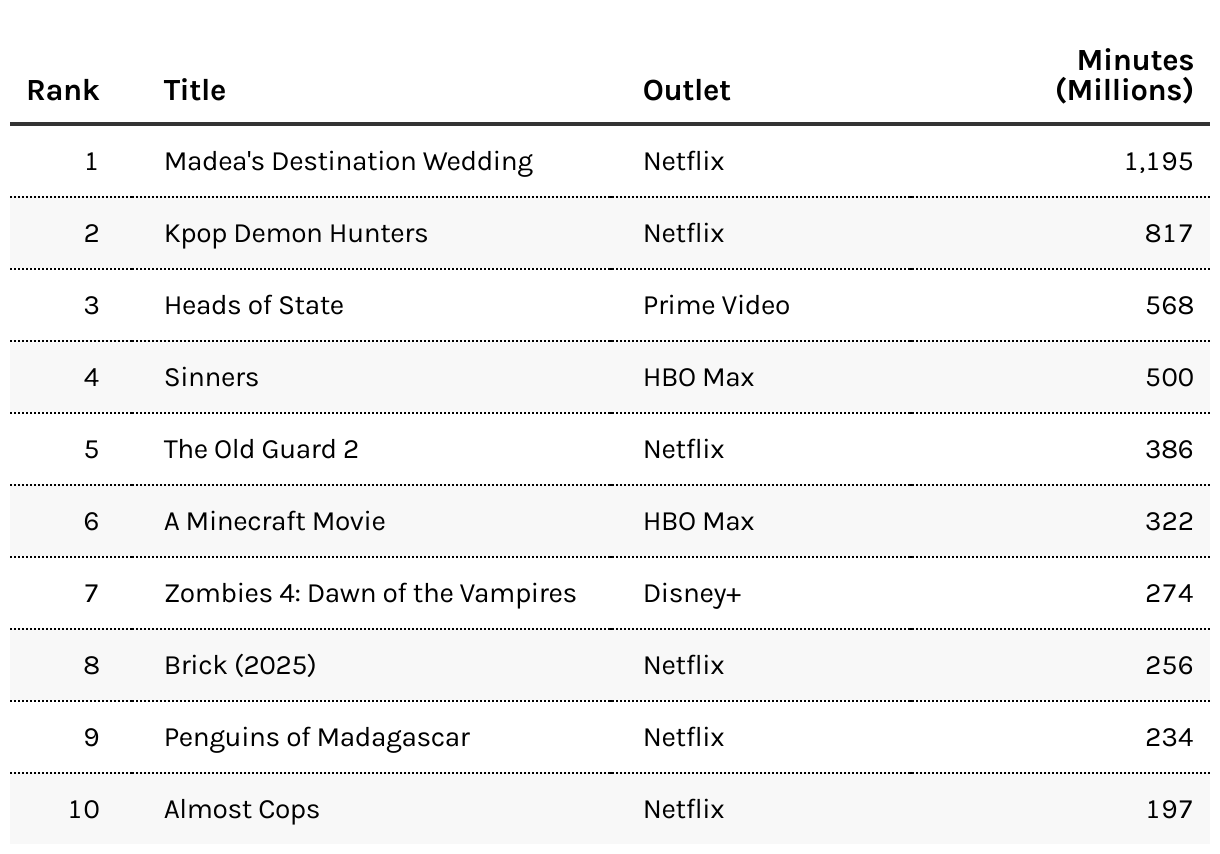Image resolution: width=1220 pixels, height=854 pixels.
Task: Select the Almost Cops title
Action: tap(242, 810)
